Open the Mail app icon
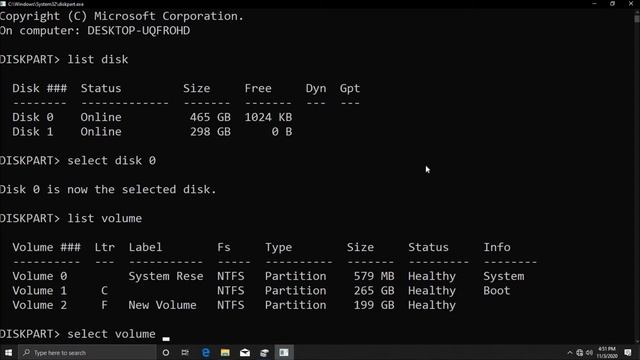The height and width of the screenshot is (360, 640). 244,352
